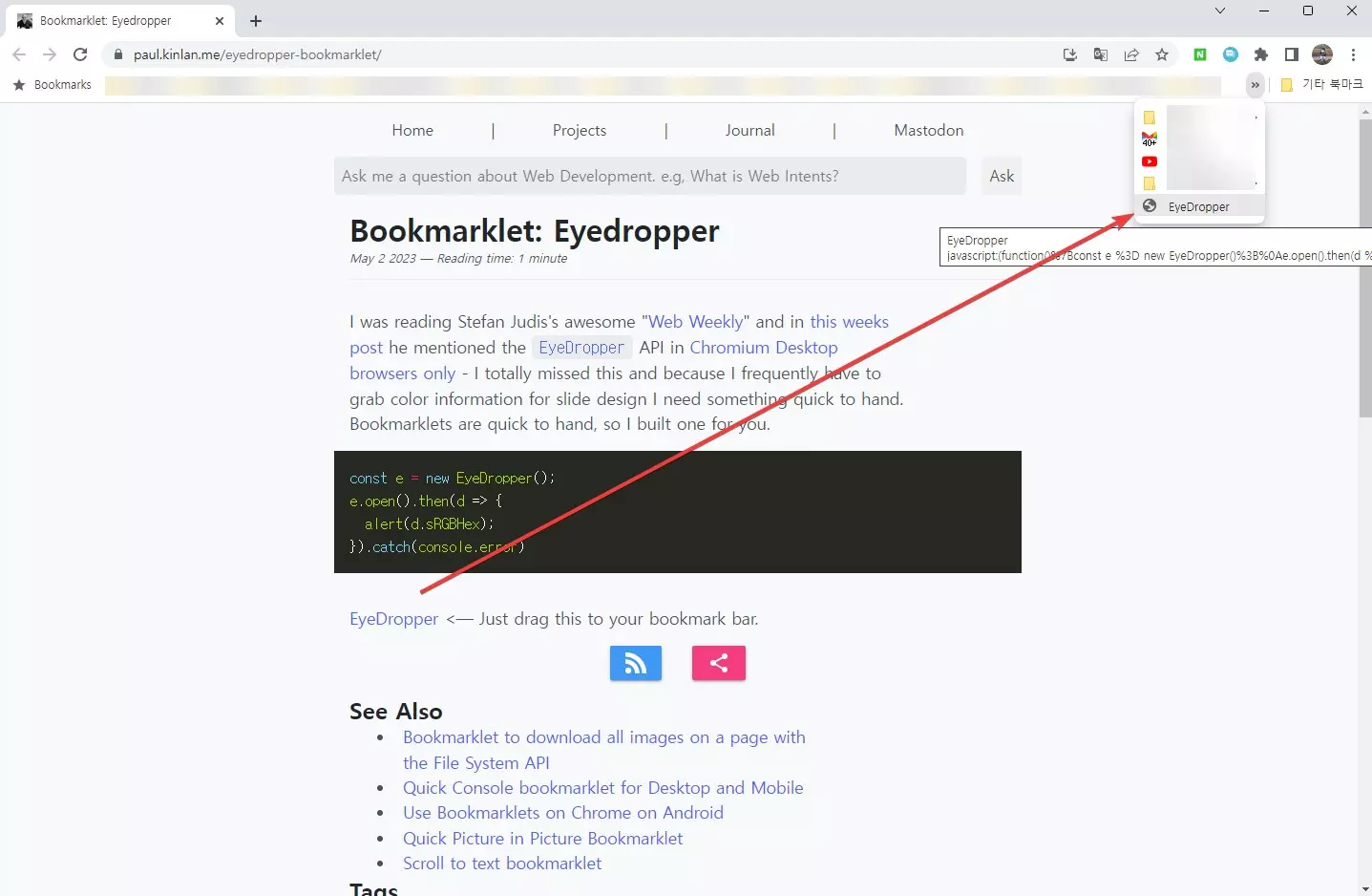Open the profile avatar menu

[x=1322, y=54]
